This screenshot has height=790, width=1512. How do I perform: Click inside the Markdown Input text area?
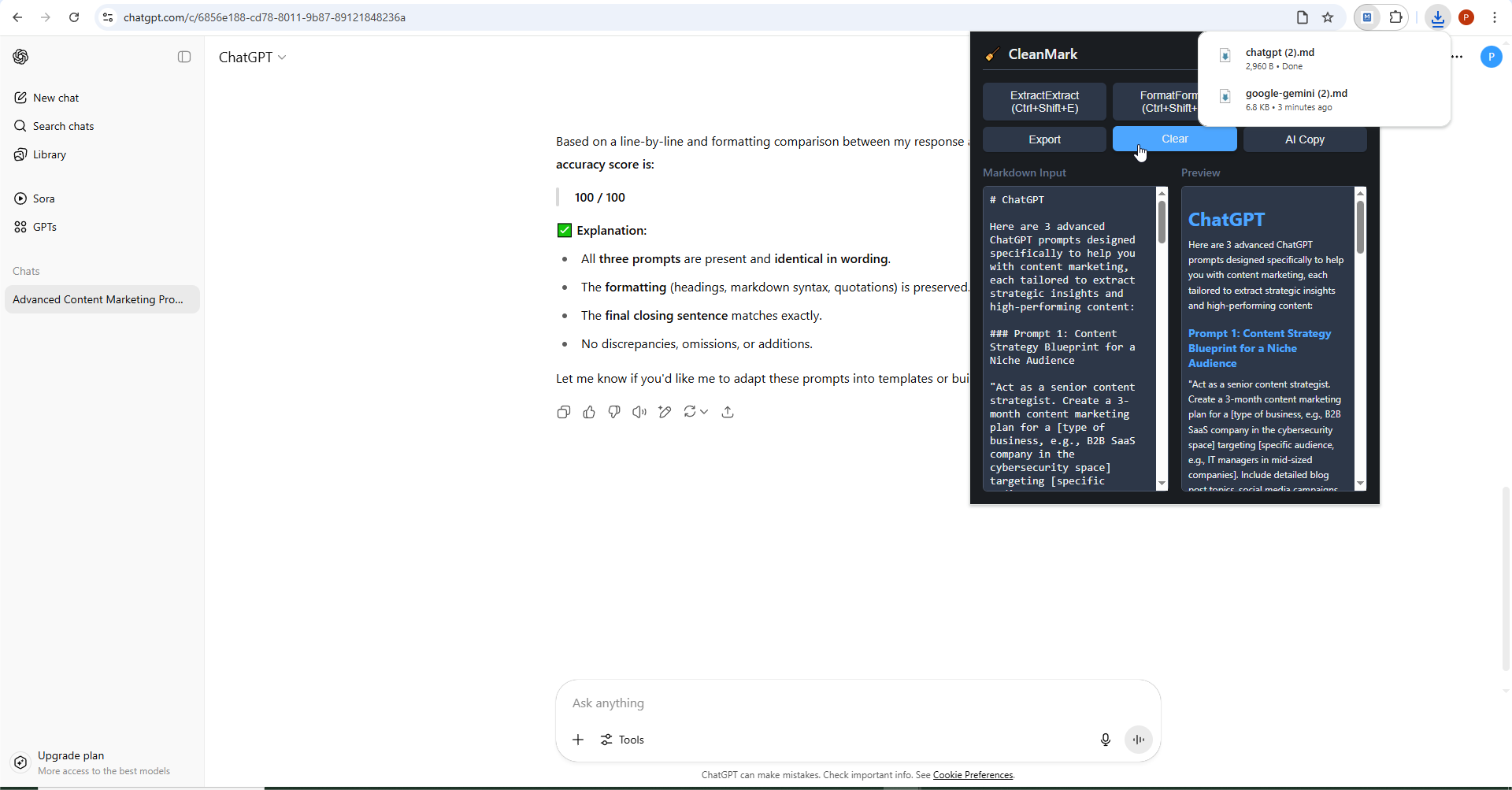coord(1069,339)
